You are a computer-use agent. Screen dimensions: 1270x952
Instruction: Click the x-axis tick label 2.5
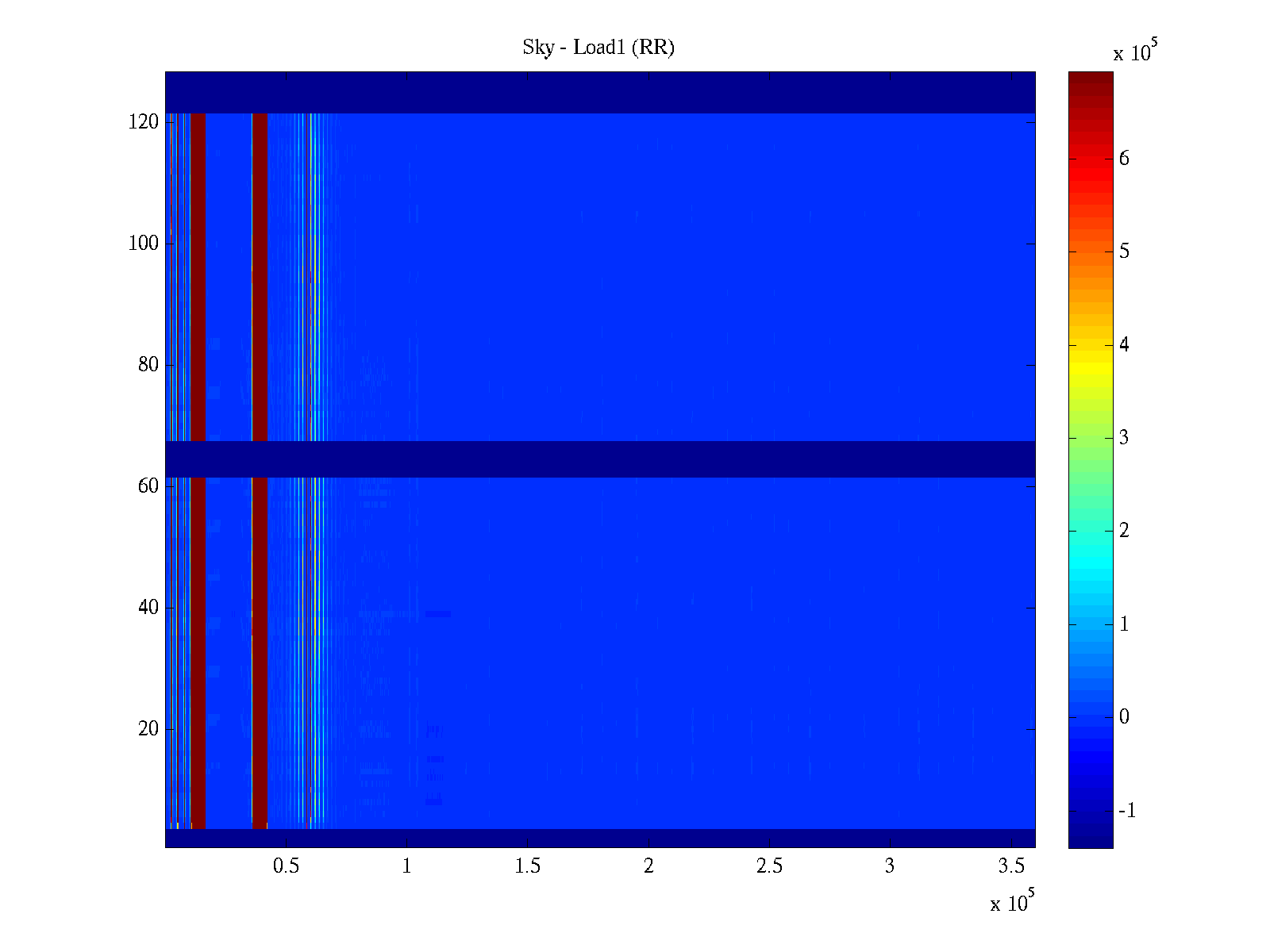(x=769, y=866)
